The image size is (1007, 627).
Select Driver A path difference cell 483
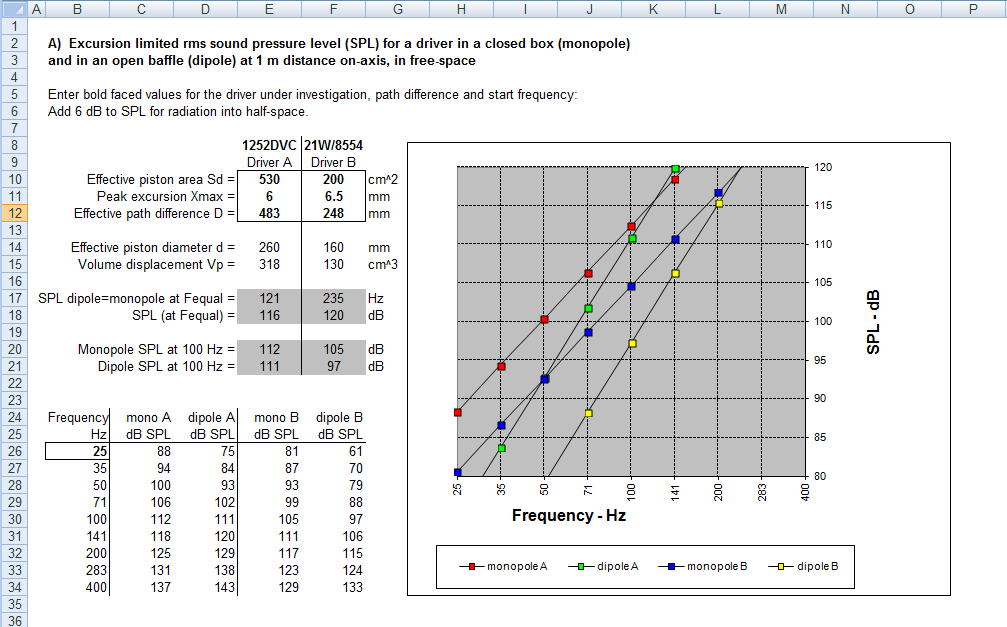[269, 213]
